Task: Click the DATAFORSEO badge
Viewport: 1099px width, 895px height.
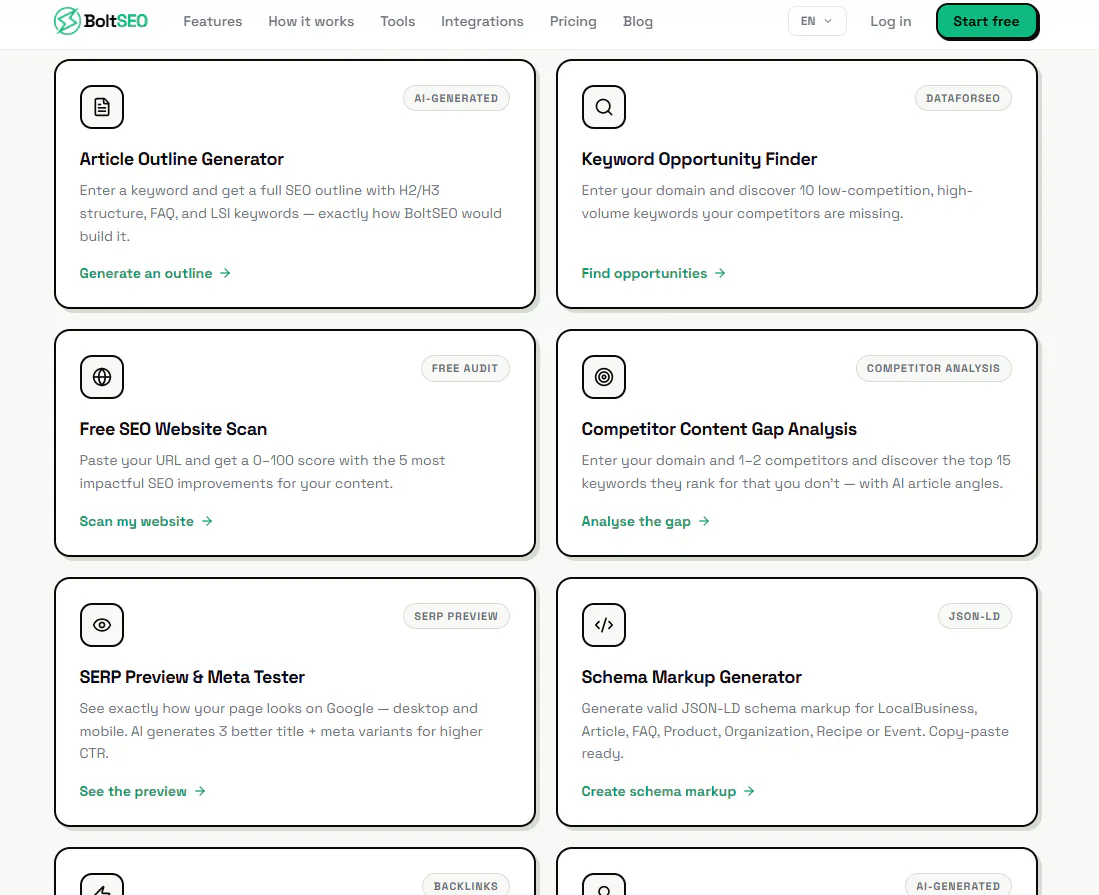Action: [962, 98]
